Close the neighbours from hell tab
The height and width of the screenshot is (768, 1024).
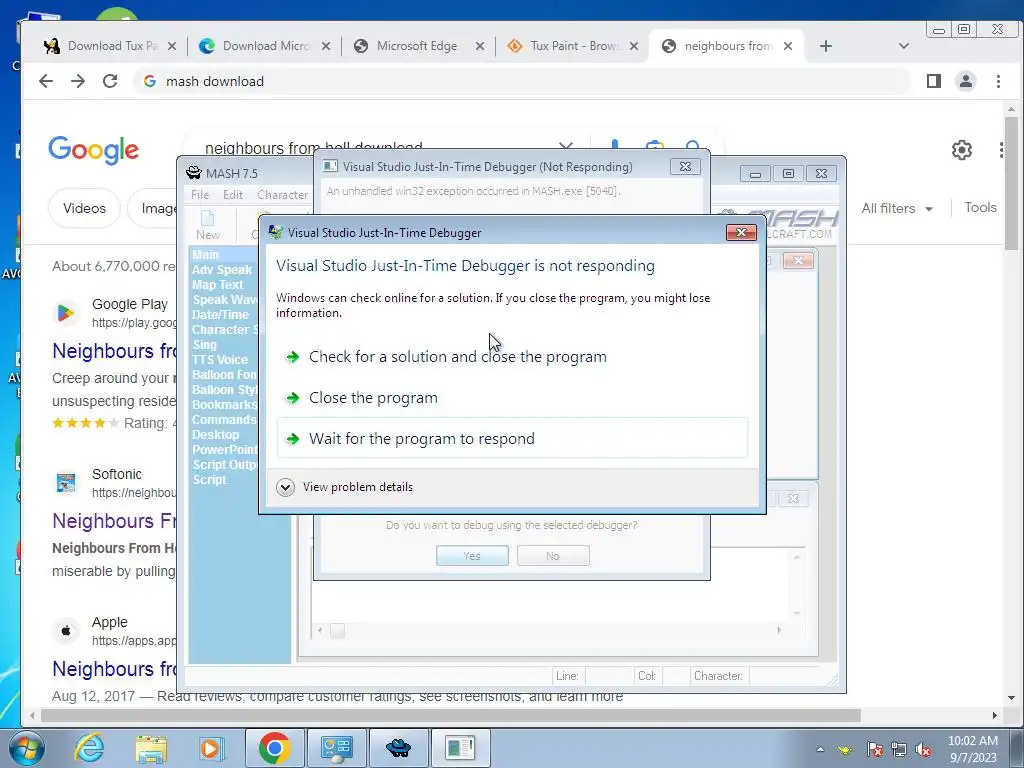coord(788,46)
